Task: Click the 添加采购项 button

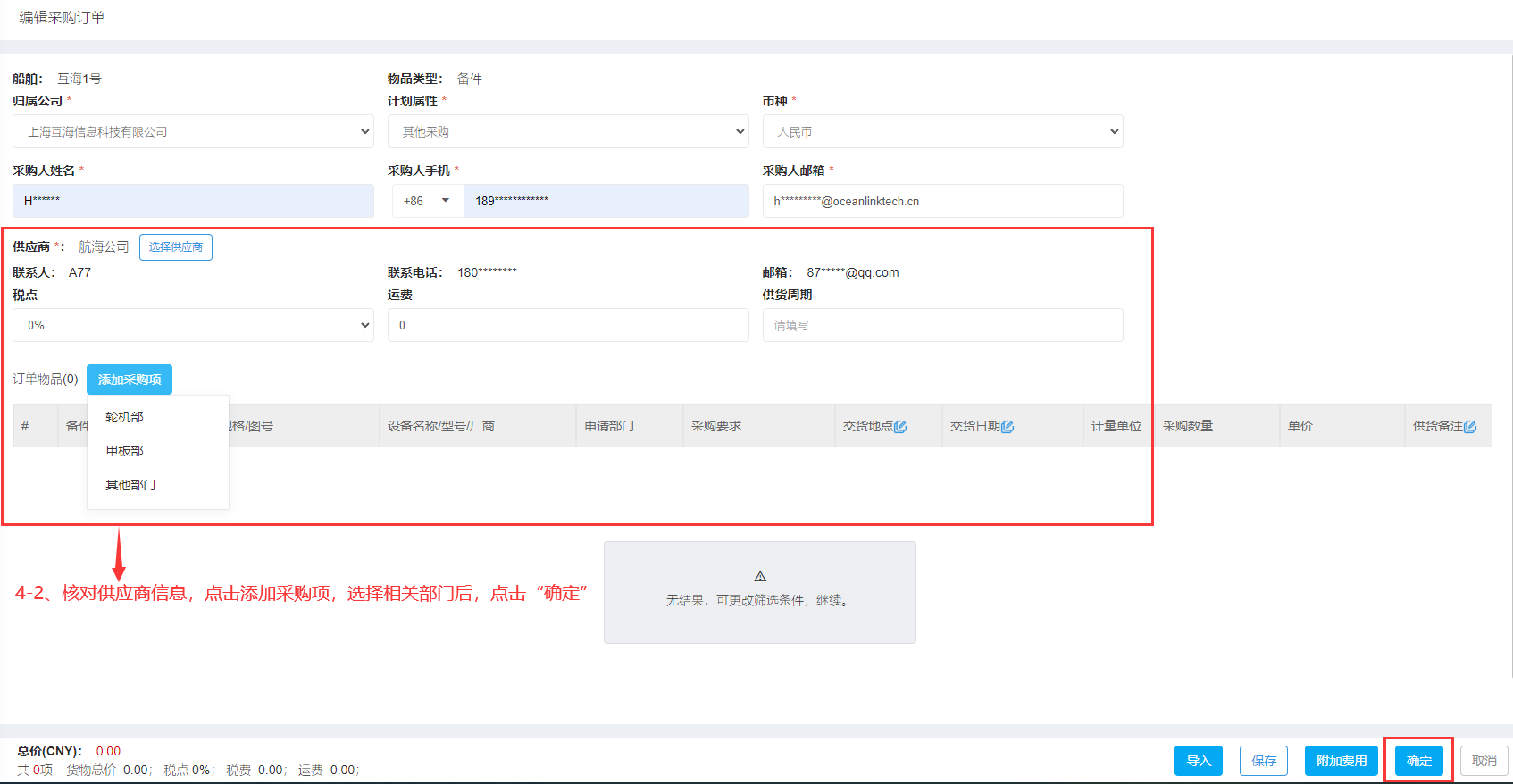Action: click(130, 379)
